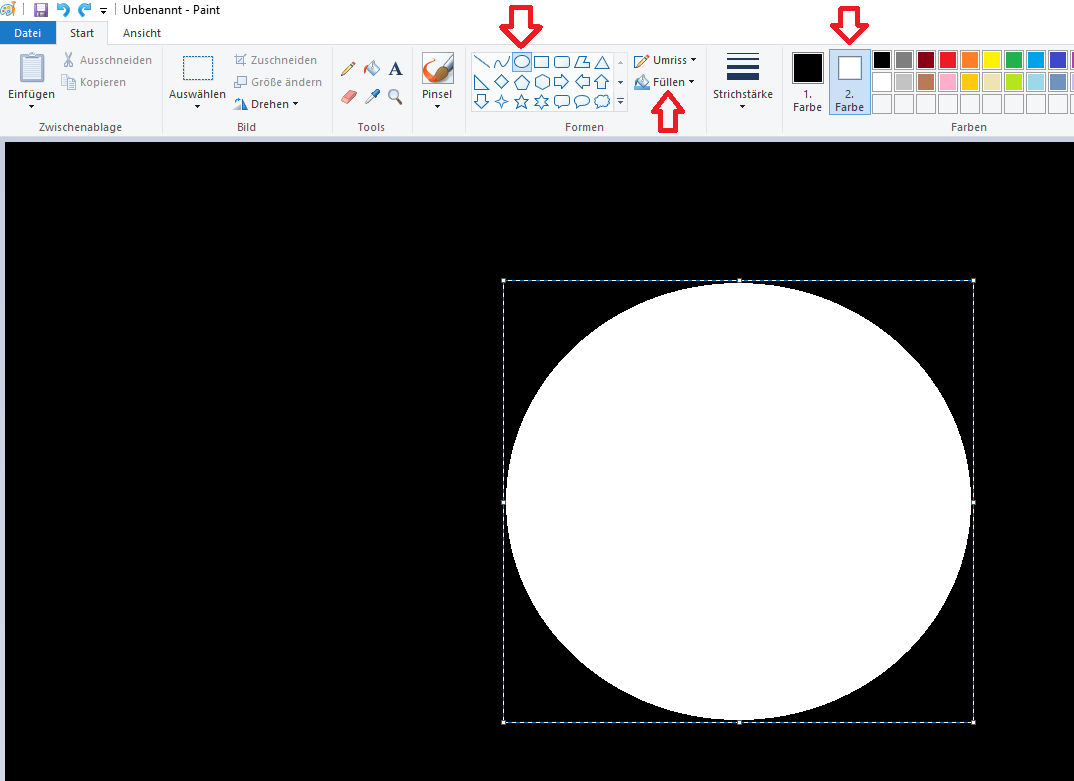The width and height of the screenshot is (1074, 781).
Task: Choose the Down arrow shape
Action: click(x=482, y=101)
